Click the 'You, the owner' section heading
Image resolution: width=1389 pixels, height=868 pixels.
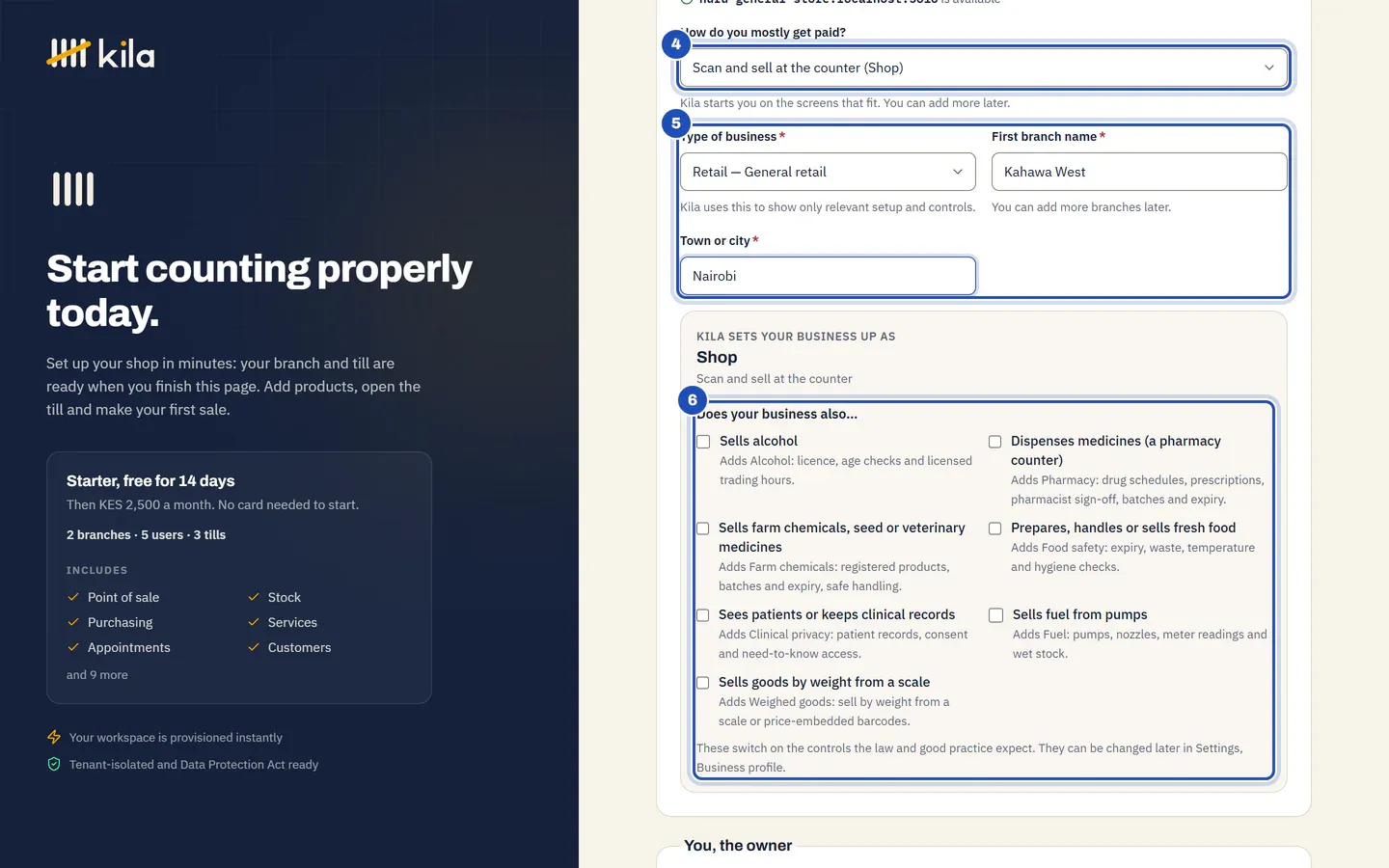click(x=738, y=845)
